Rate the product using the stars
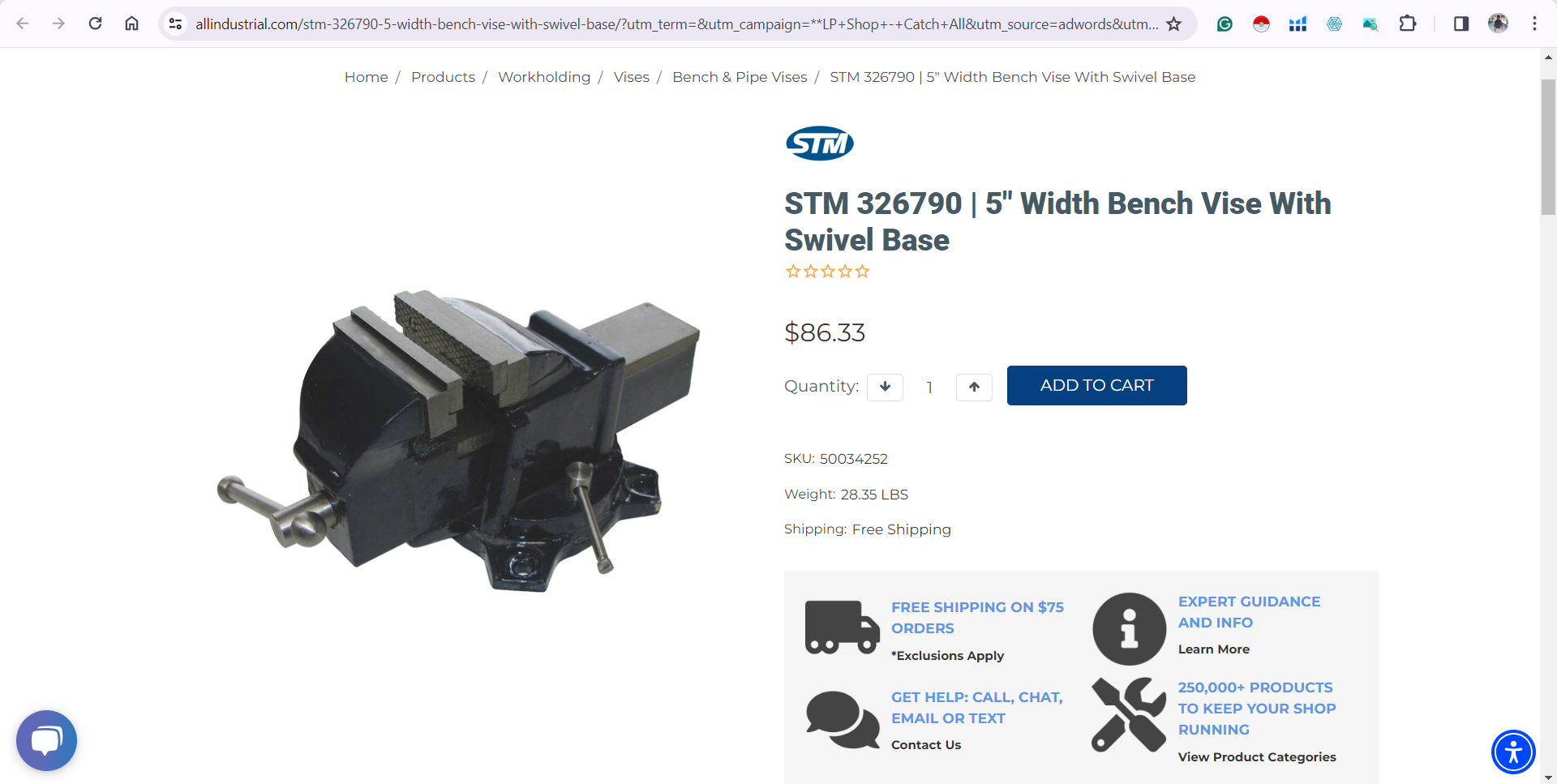Viewport: 1557px width, 784px height. click(827, 272)
